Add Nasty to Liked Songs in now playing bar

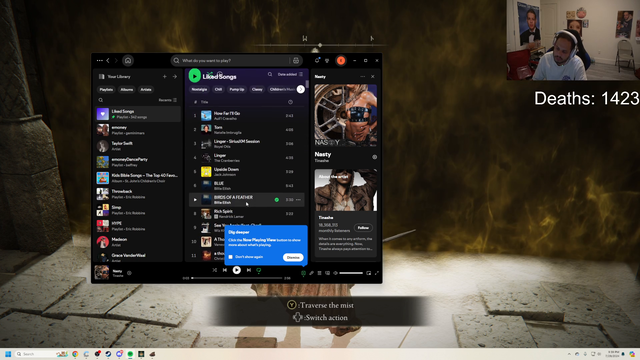[129, 273]
